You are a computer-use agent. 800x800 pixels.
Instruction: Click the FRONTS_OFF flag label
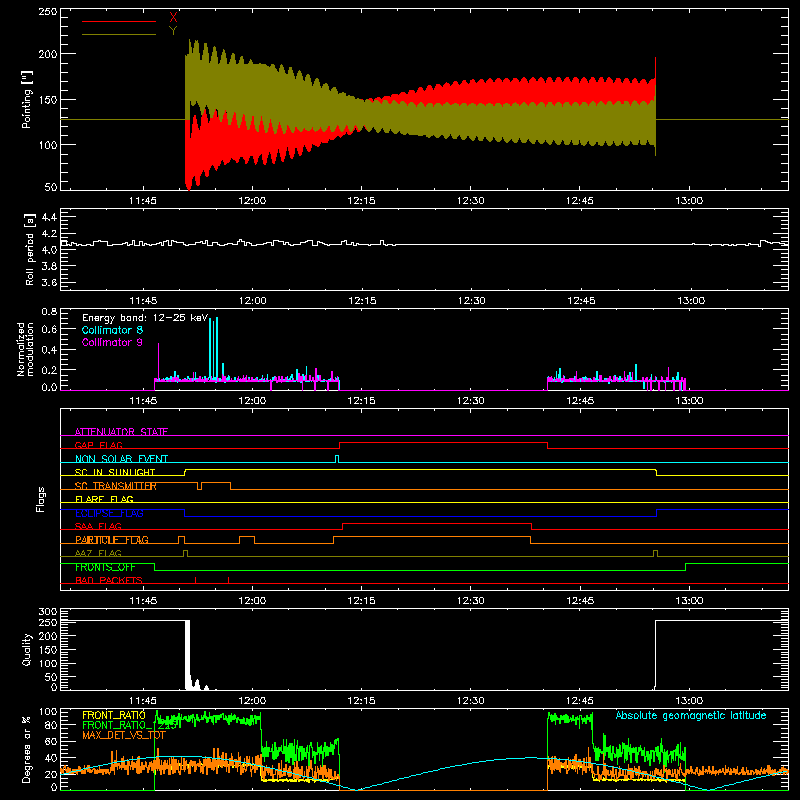coord(105,567)
